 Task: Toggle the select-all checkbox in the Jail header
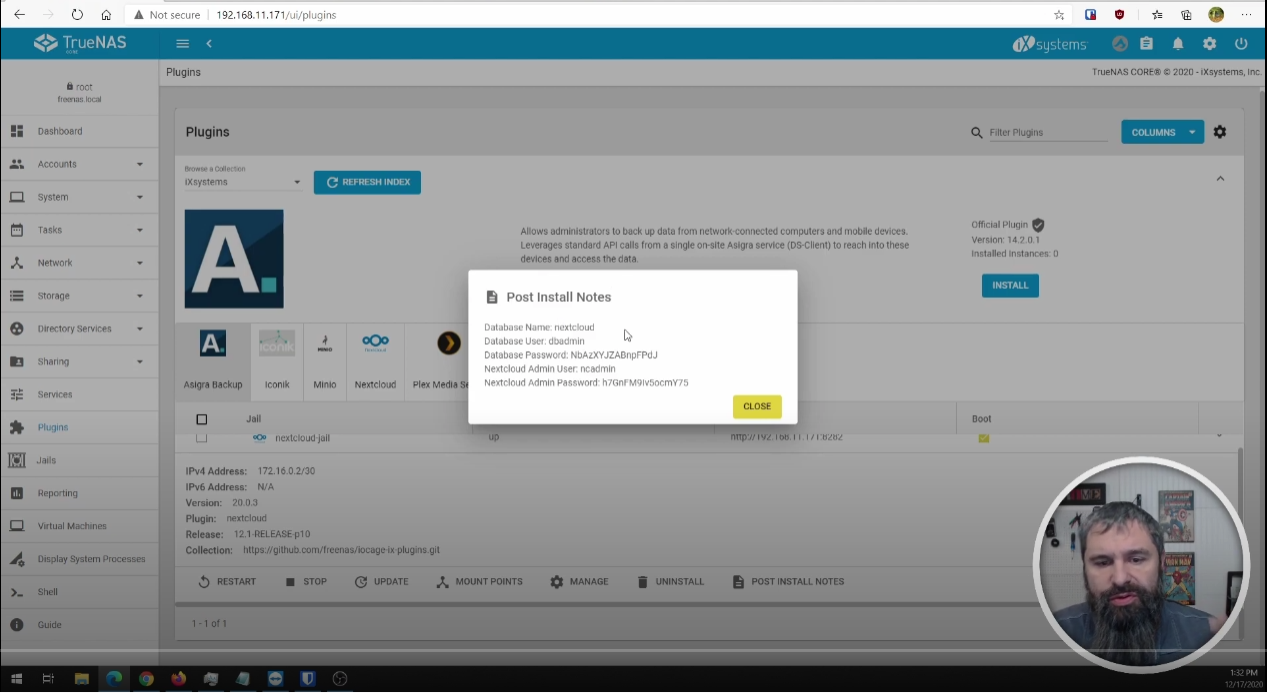coord(201,419)
